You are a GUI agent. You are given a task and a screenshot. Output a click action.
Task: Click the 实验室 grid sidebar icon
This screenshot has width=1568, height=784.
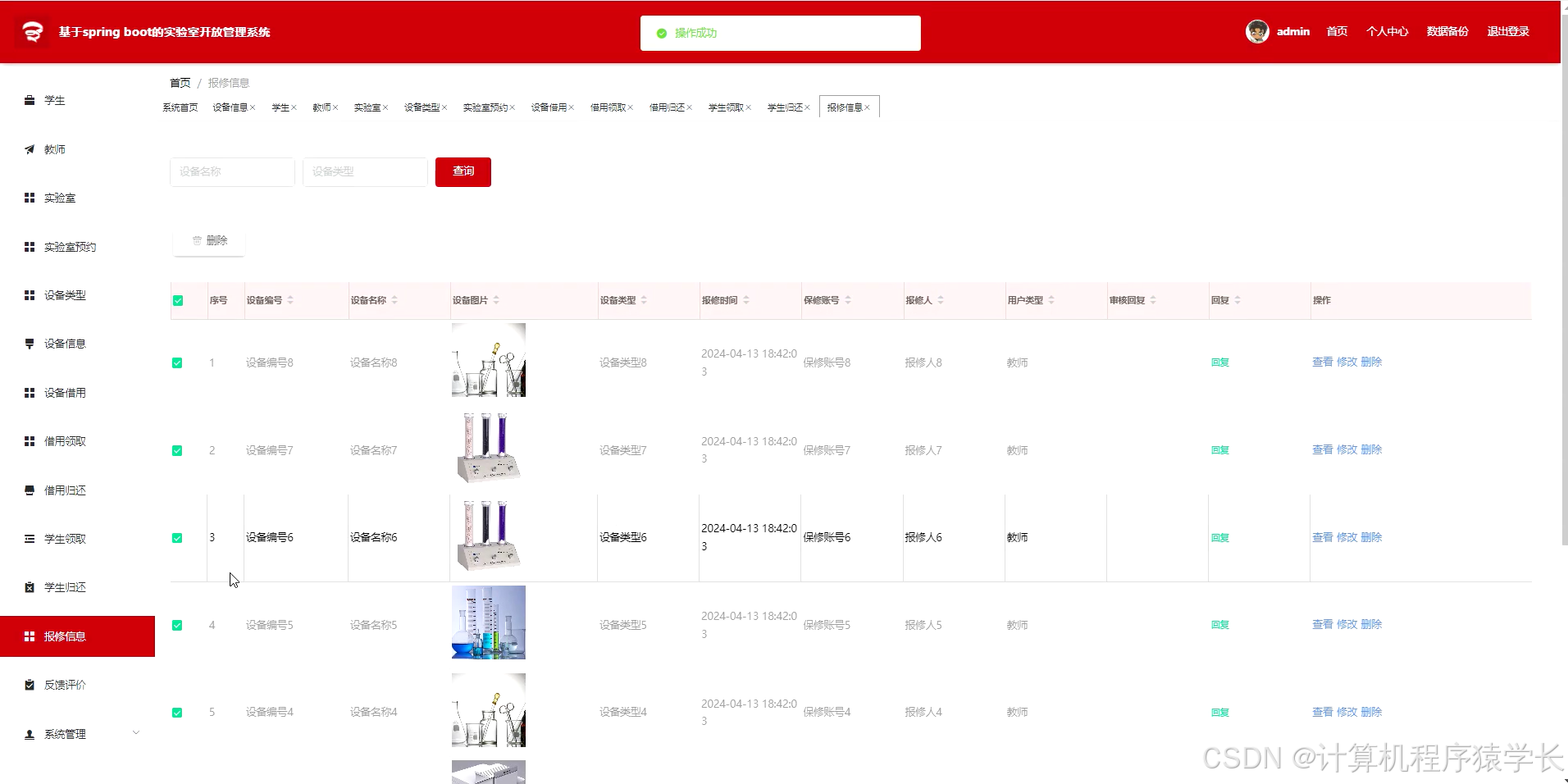click(x=30, y=198)
